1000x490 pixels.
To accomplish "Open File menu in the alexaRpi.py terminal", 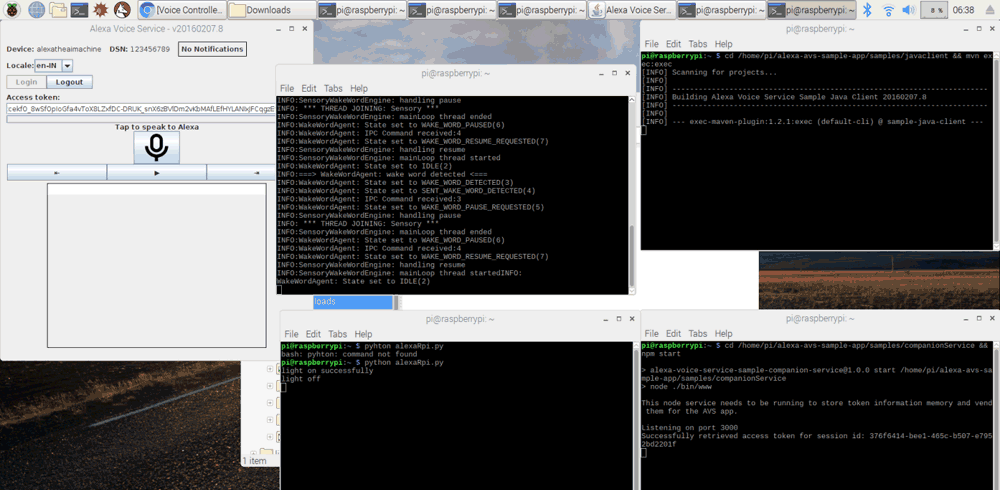I will click(x=291, y=334).
